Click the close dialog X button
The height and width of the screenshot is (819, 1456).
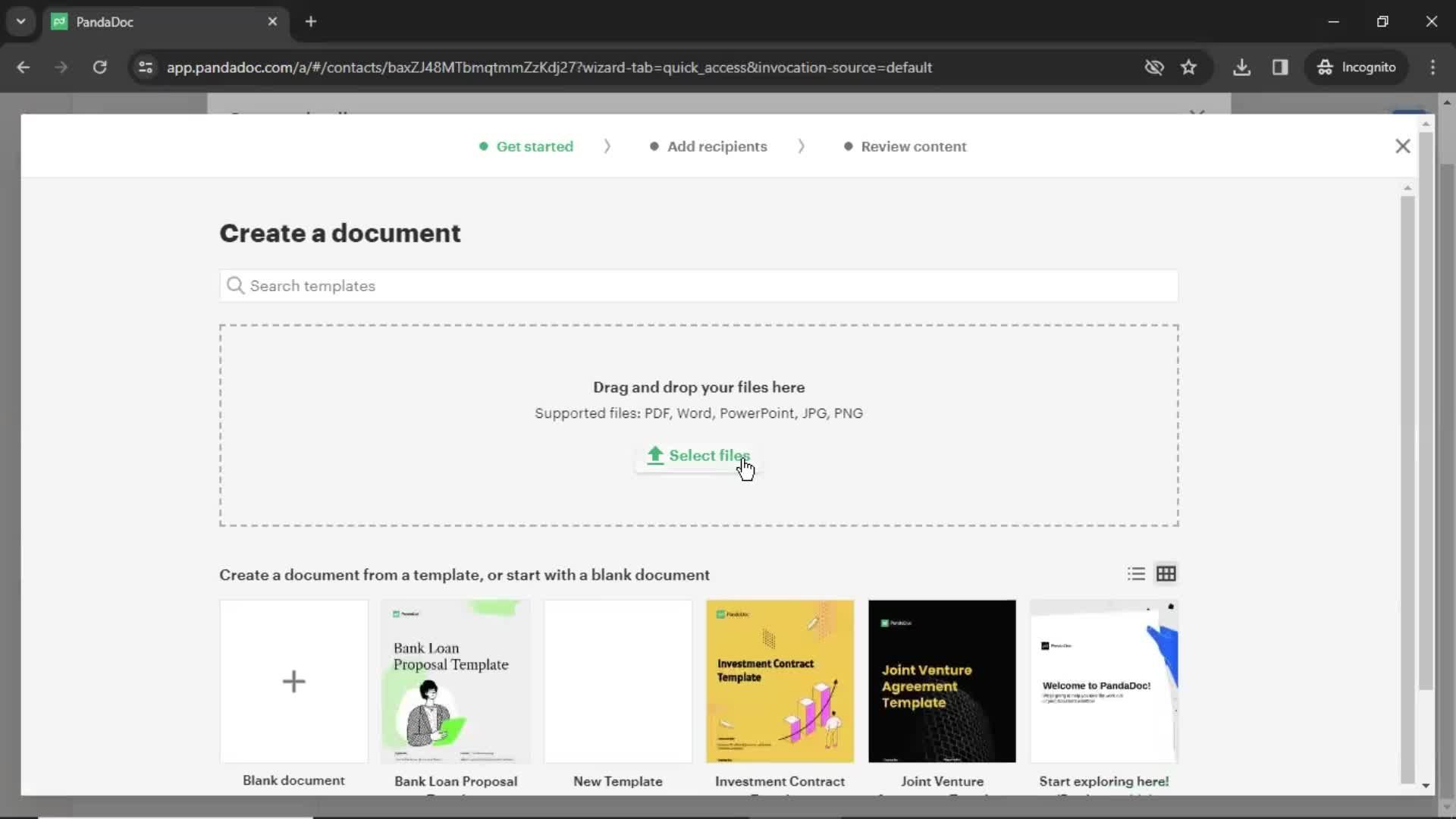[x=1403, y=146]
